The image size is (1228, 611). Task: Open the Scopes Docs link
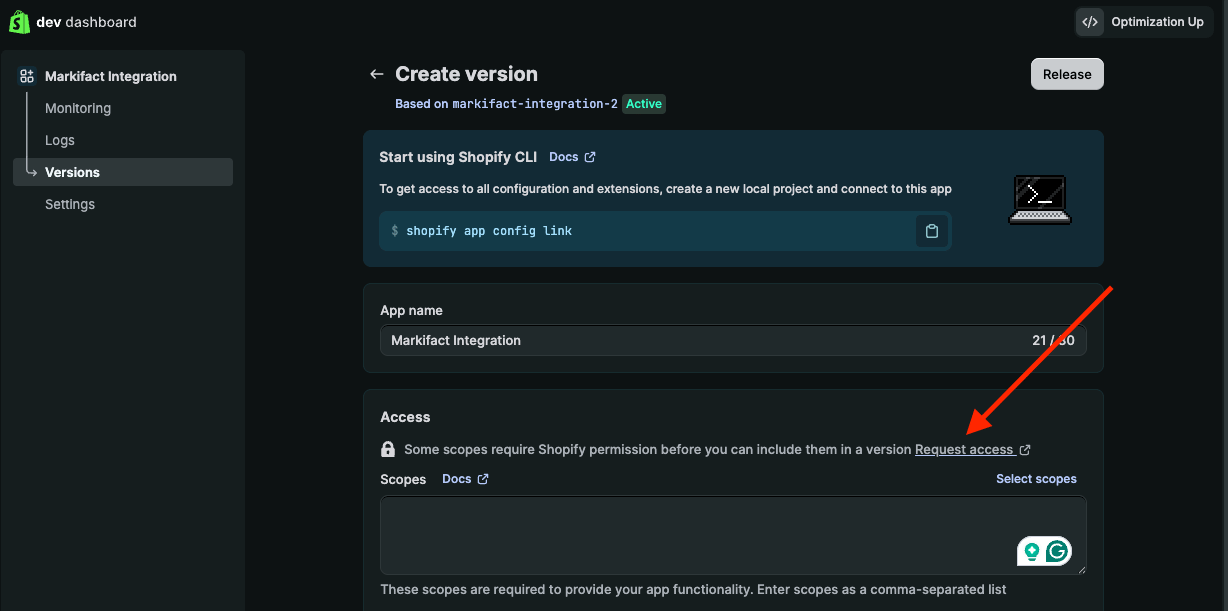[457, 479]
